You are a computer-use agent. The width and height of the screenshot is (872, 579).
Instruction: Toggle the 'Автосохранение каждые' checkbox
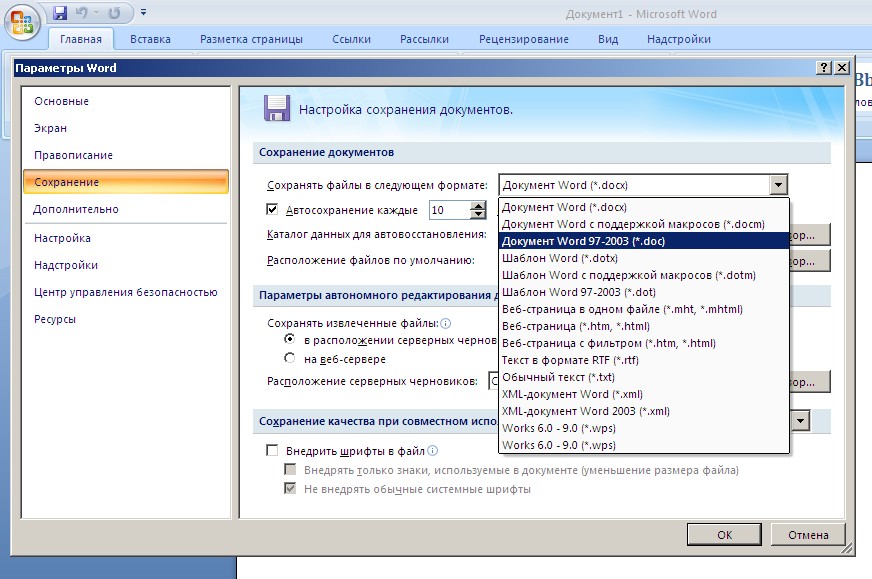click(x=272, y=210)
